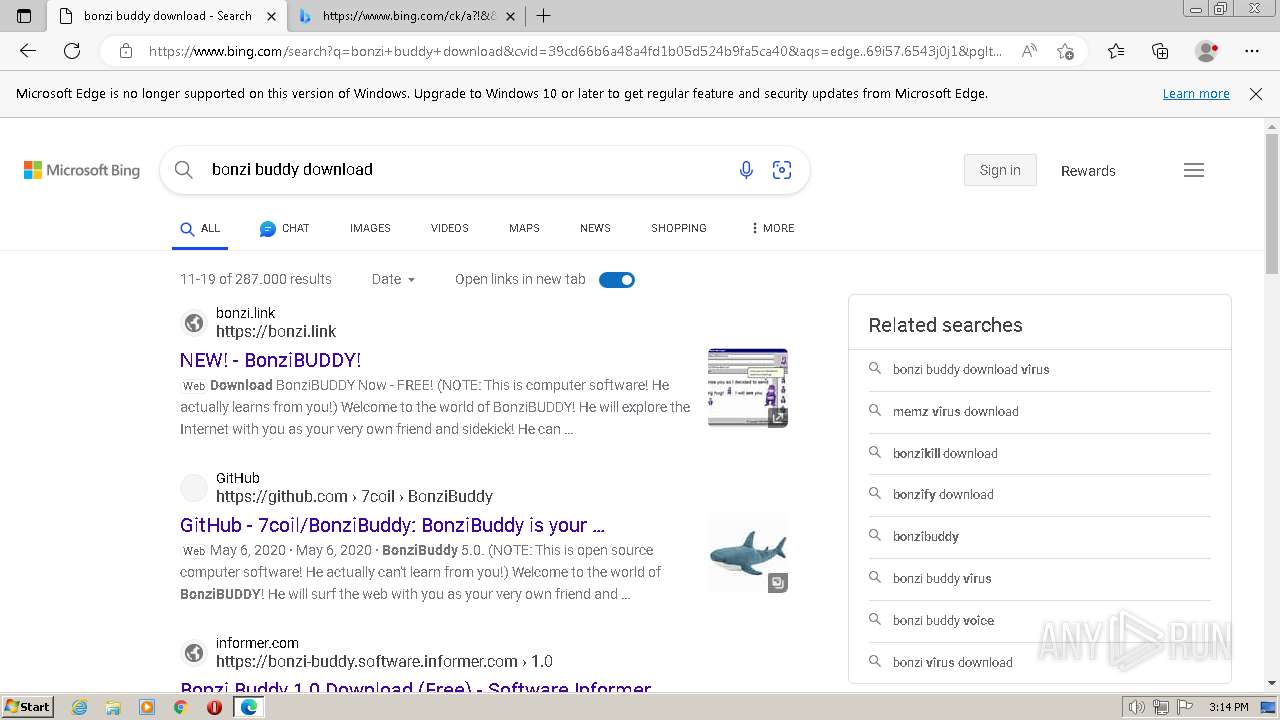The image size is (1280, 720).
Task: Open NEW! - BonziBUDDY! result
Action: pos(270,360)
